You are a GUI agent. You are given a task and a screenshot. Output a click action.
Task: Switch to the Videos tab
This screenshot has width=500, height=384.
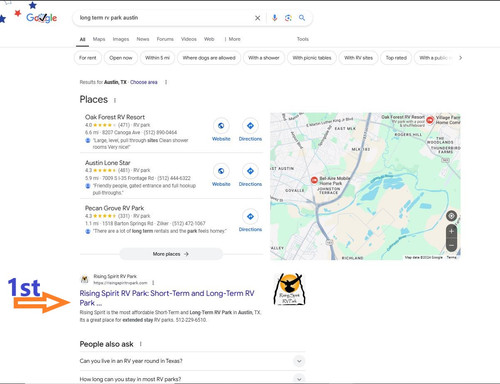click(189, 39)
